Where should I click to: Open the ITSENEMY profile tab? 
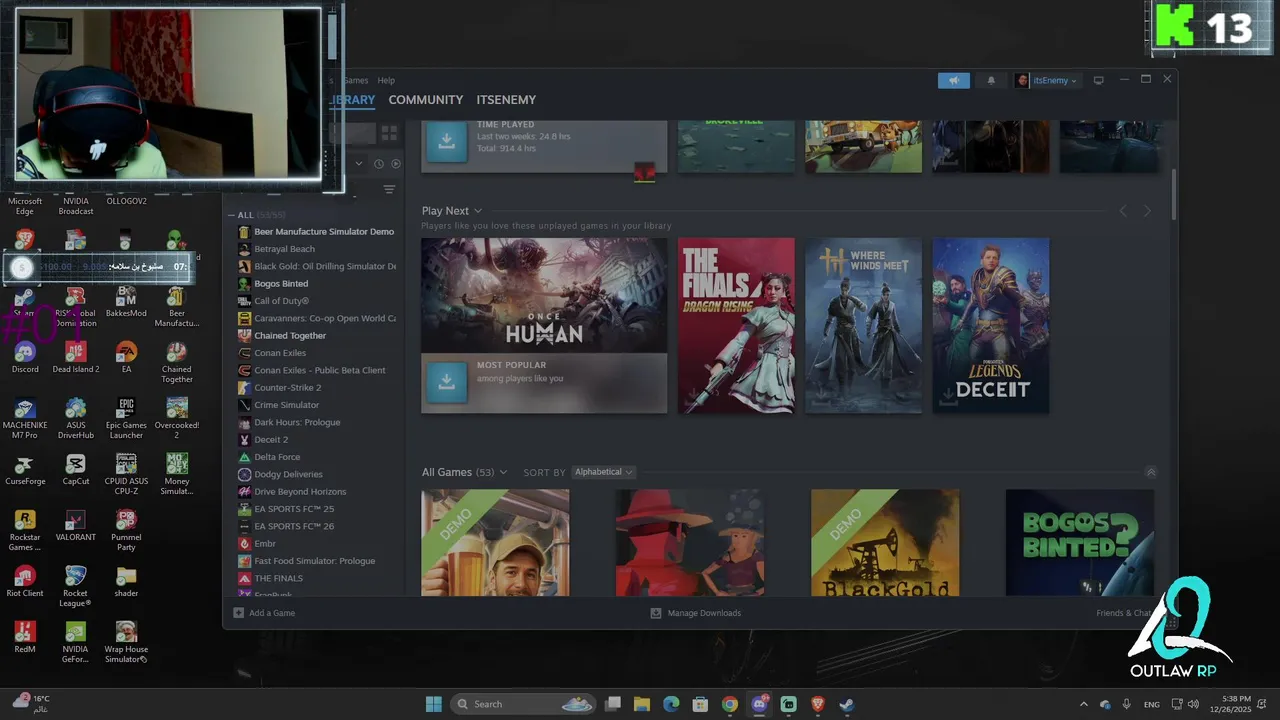[x=506, y=100]
